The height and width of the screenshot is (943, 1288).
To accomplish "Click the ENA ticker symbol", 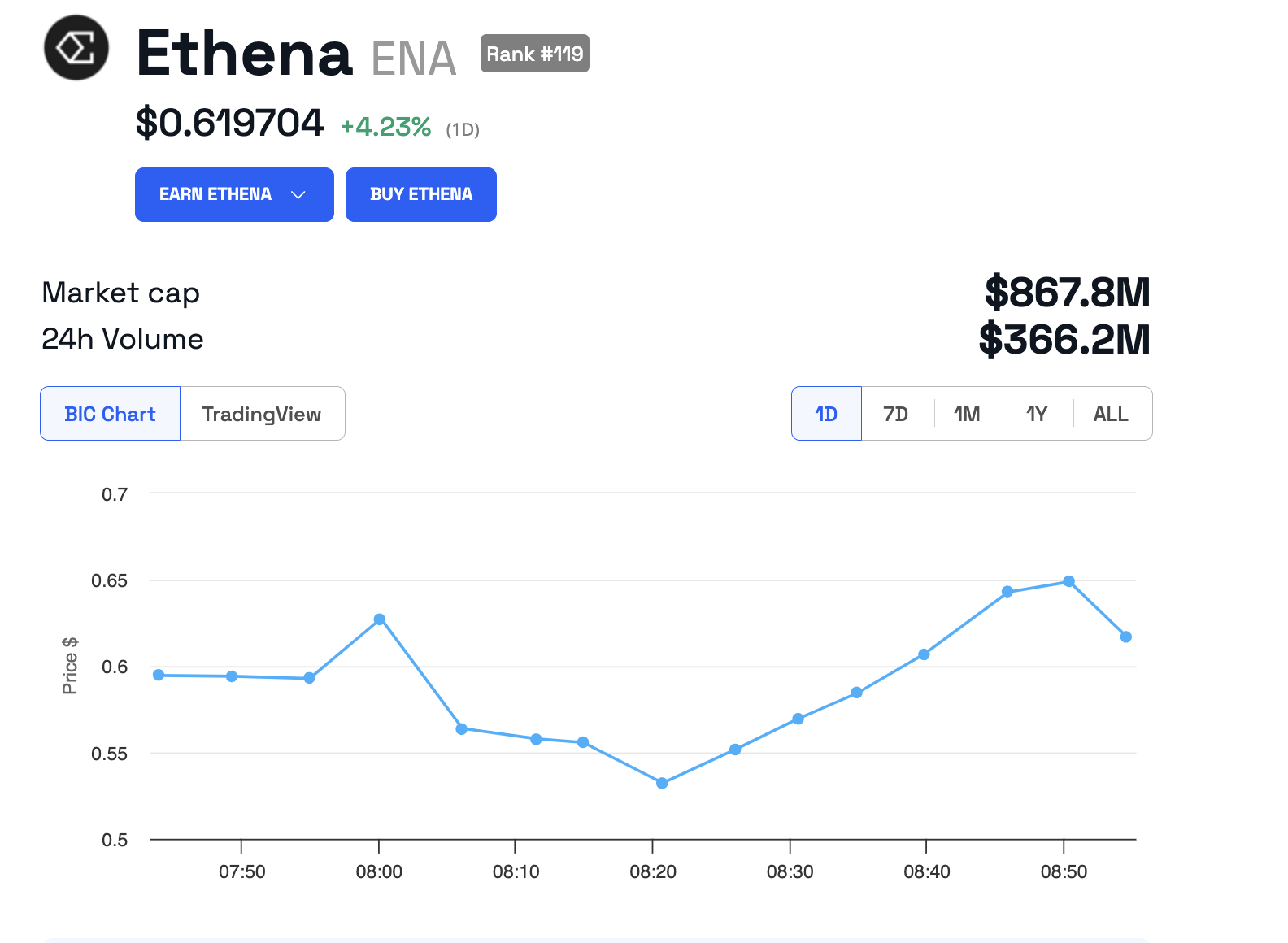I will (x=413, y=59).
